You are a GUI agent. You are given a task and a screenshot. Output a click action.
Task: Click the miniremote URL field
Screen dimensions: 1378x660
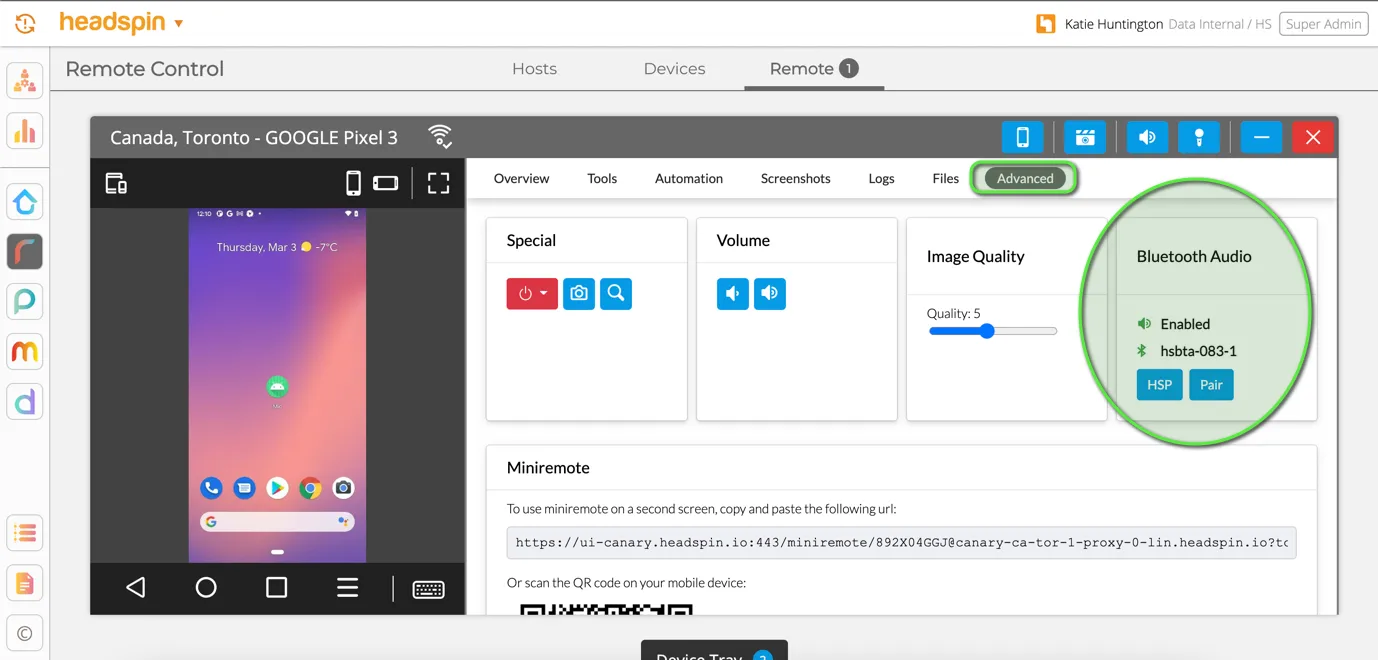coord(901,543)
